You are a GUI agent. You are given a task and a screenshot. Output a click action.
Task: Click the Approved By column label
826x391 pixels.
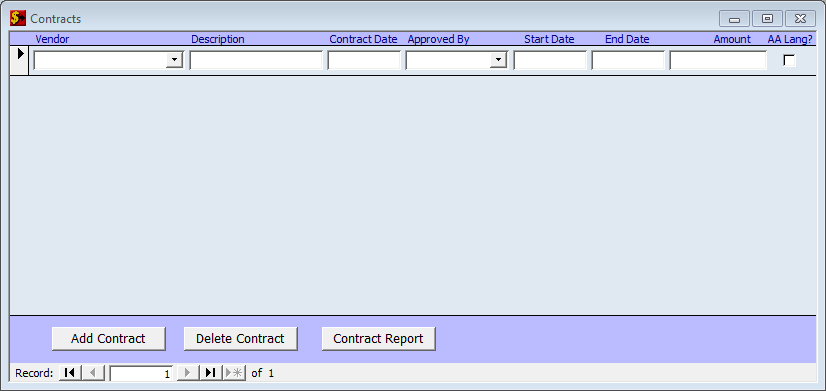point(438,39)
